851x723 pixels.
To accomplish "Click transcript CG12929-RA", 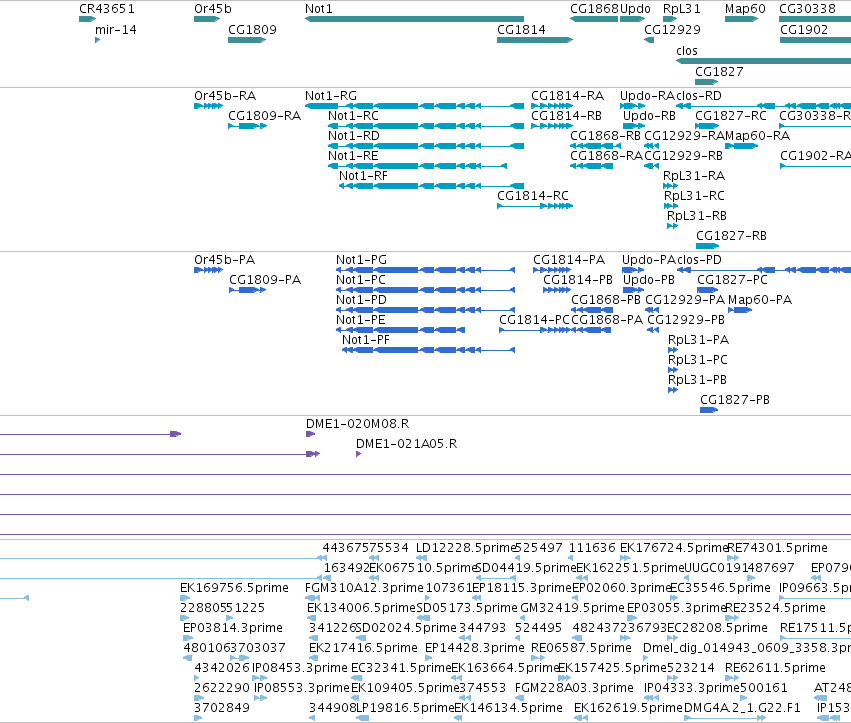I will 652,146.
